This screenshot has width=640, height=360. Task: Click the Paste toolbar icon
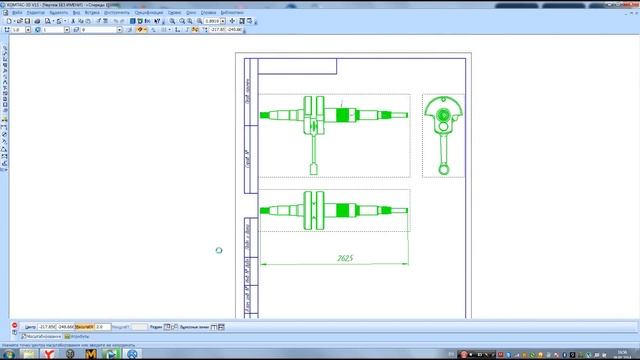pyautogui.click(x=88, y=21)
